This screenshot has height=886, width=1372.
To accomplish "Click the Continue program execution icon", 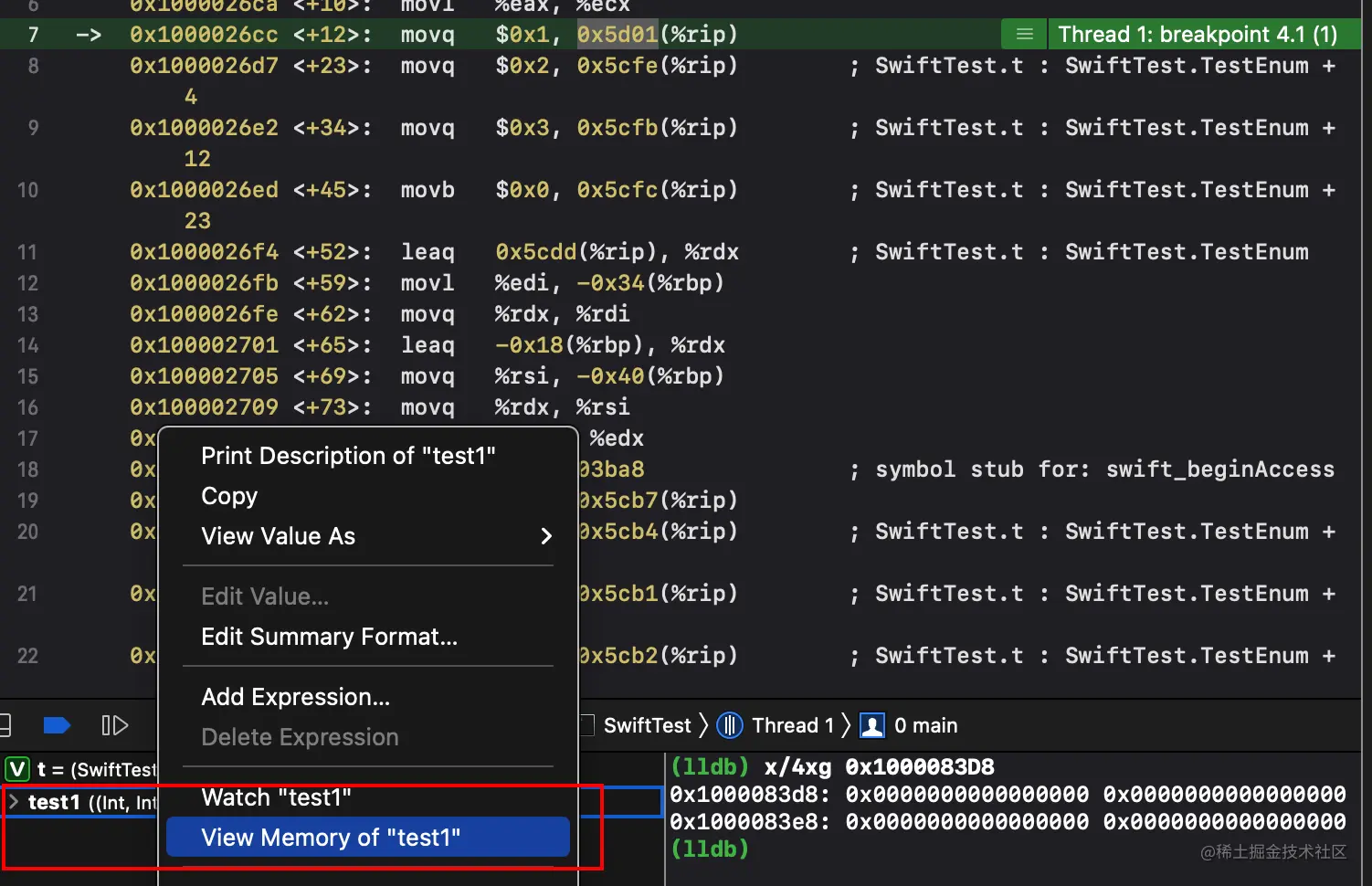I will point(114,725).
